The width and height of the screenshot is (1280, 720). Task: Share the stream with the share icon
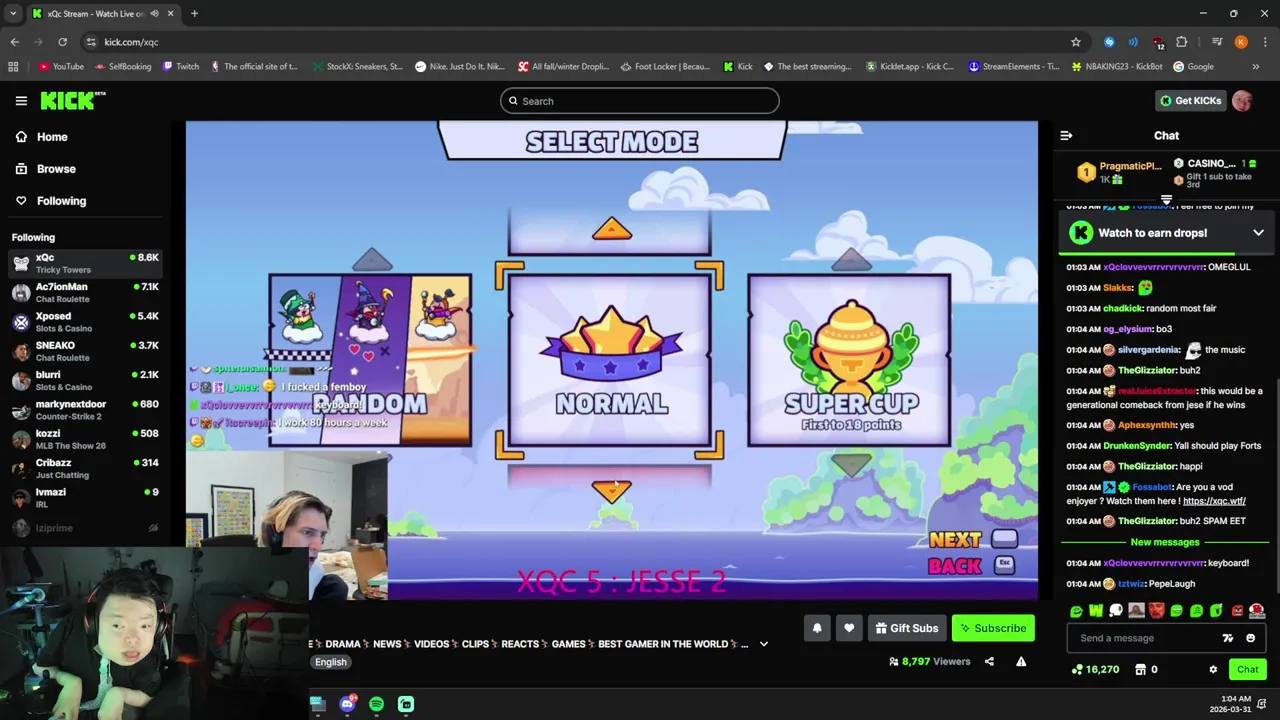click(989, 661)
